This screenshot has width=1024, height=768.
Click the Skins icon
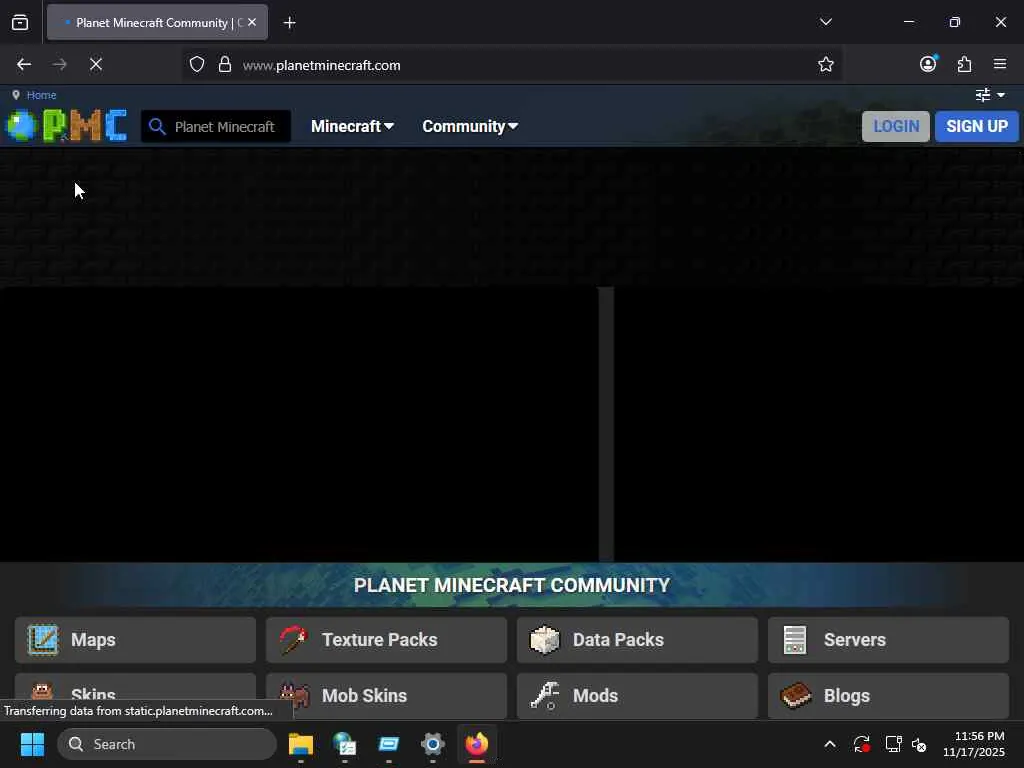42,692
